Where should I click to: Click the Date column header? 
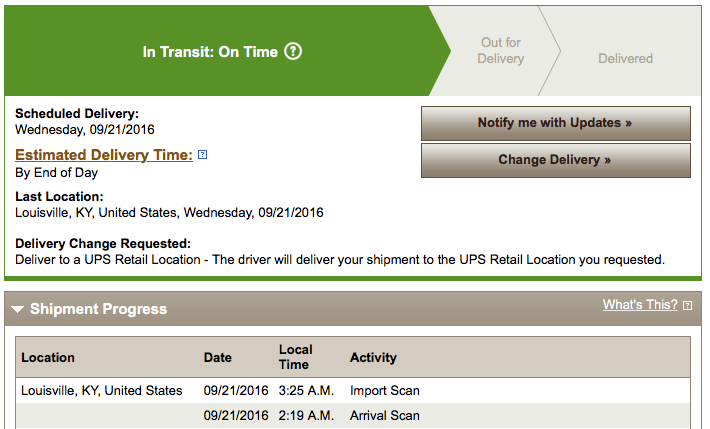coord(217,357)
